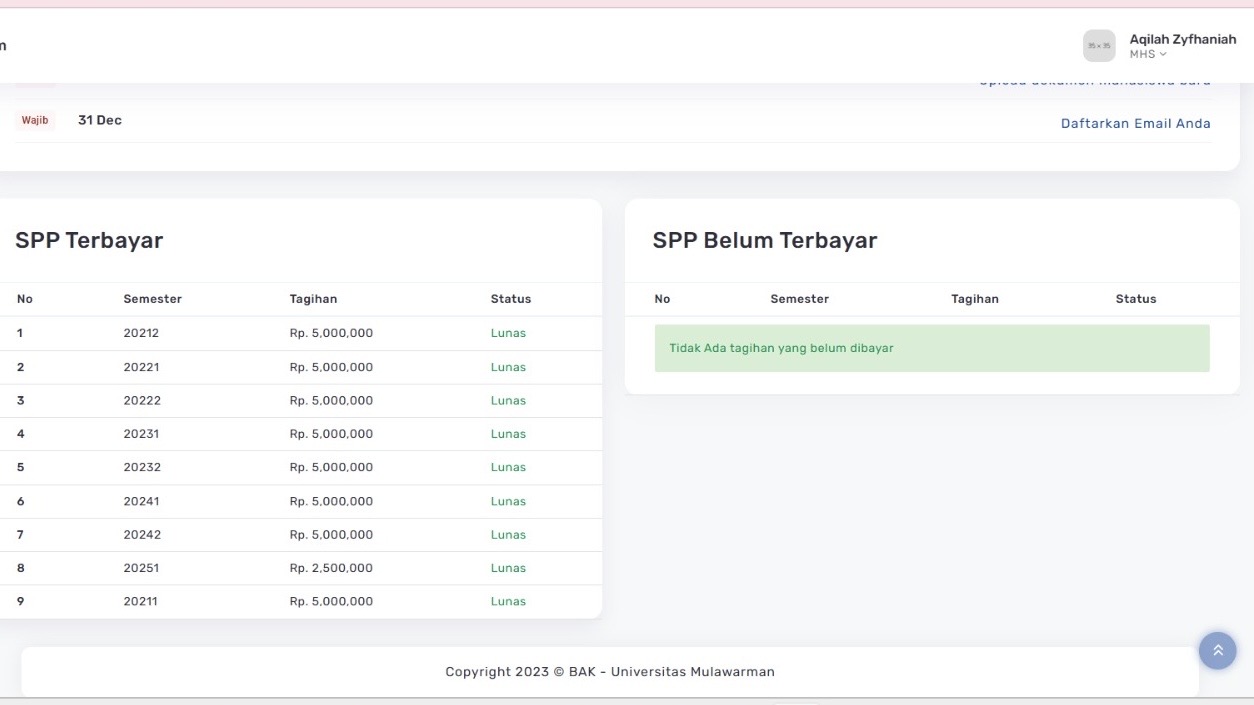Click the Status header in SPP Belum Terbayar
This screenshot has height=705, width=1254.
1135,299
